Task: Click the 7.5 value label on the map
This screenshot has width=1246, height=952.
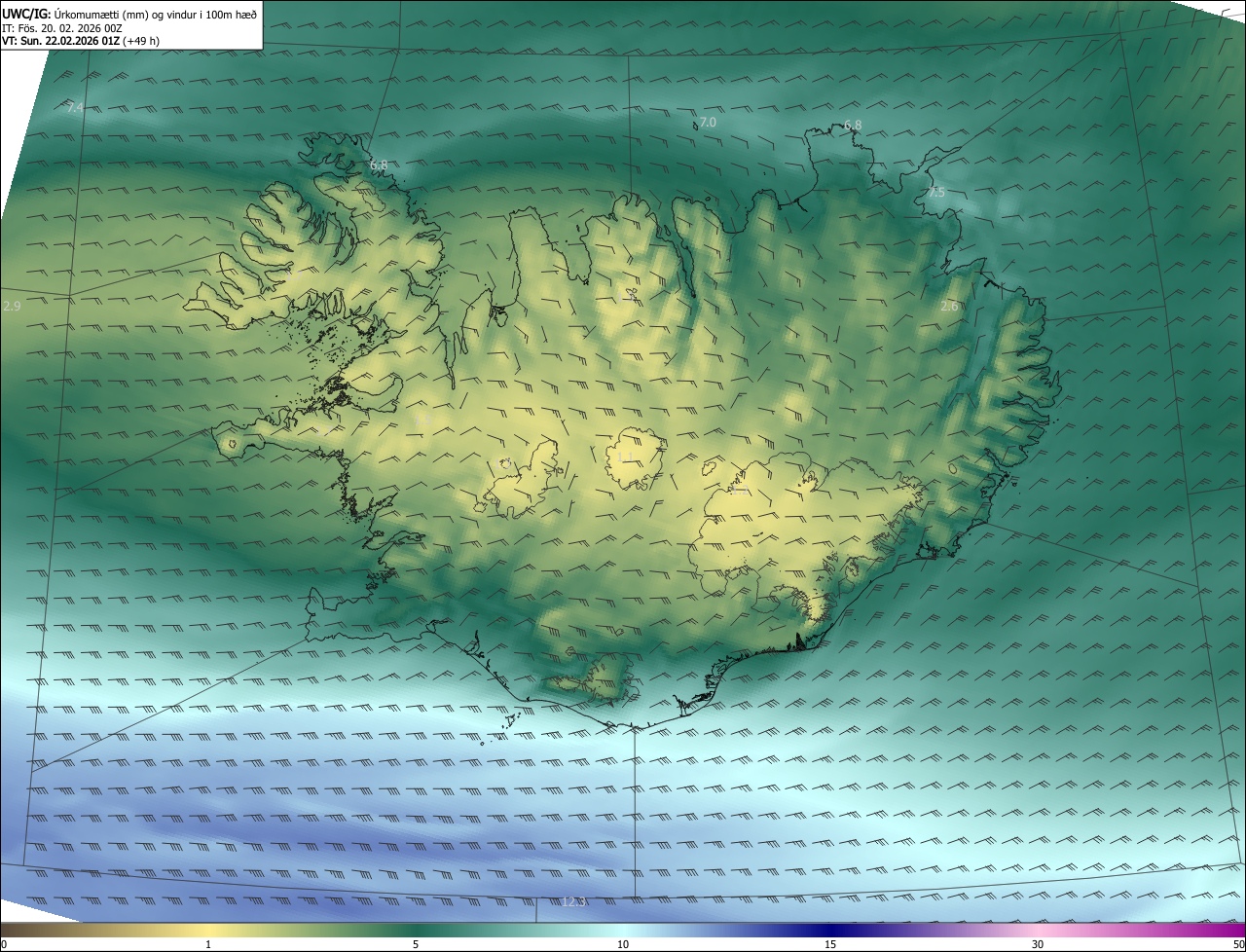Action: (x=935, y=193)
